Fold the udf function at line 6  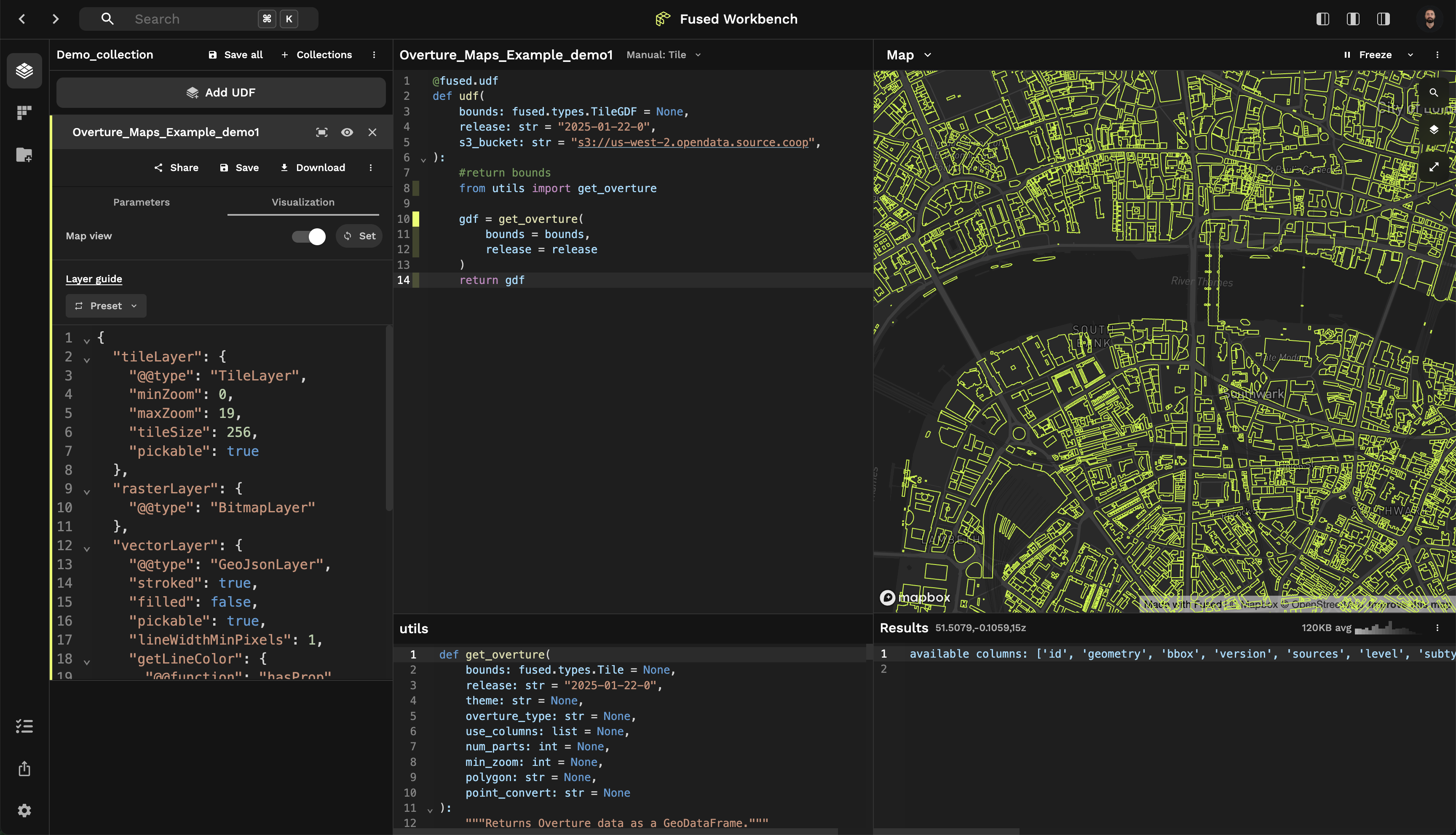[x=423, y=160]
